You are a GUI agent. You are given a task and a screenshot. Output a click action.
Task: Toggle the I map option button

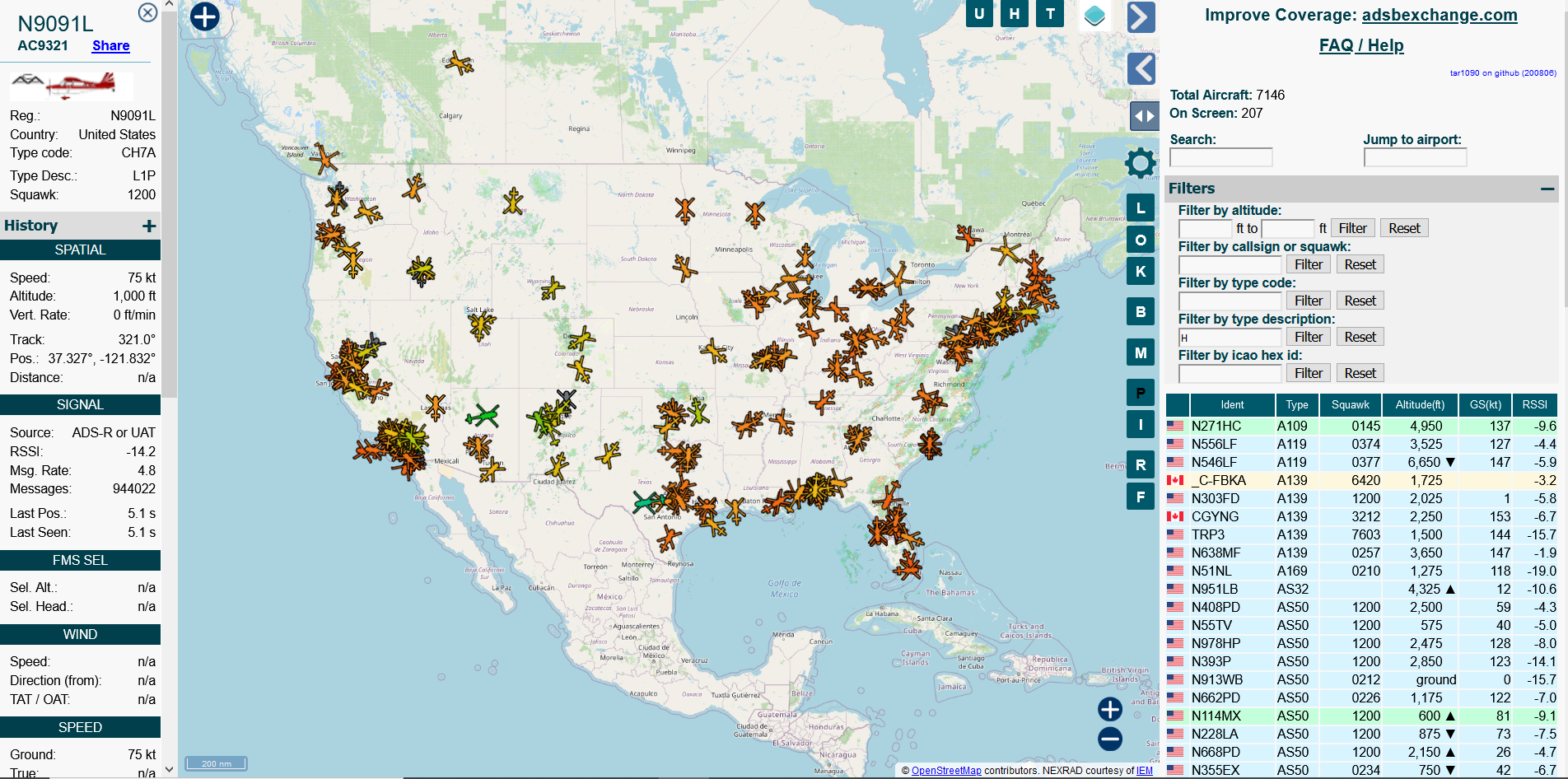pos(1141,424)
